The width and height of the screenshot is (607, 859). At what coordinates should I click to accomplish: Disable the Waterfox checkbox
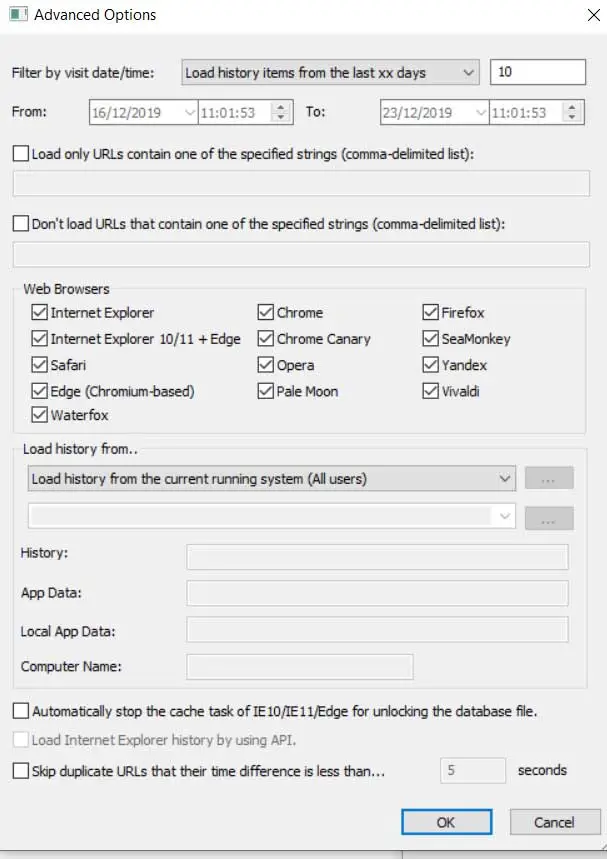click(x=40, y=415)
